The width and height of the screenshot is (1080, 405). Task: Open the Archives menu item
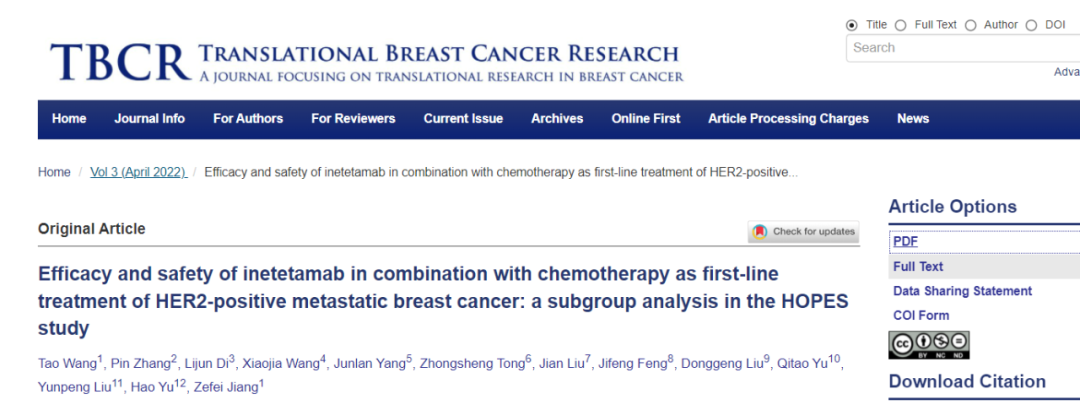(557, 118)
